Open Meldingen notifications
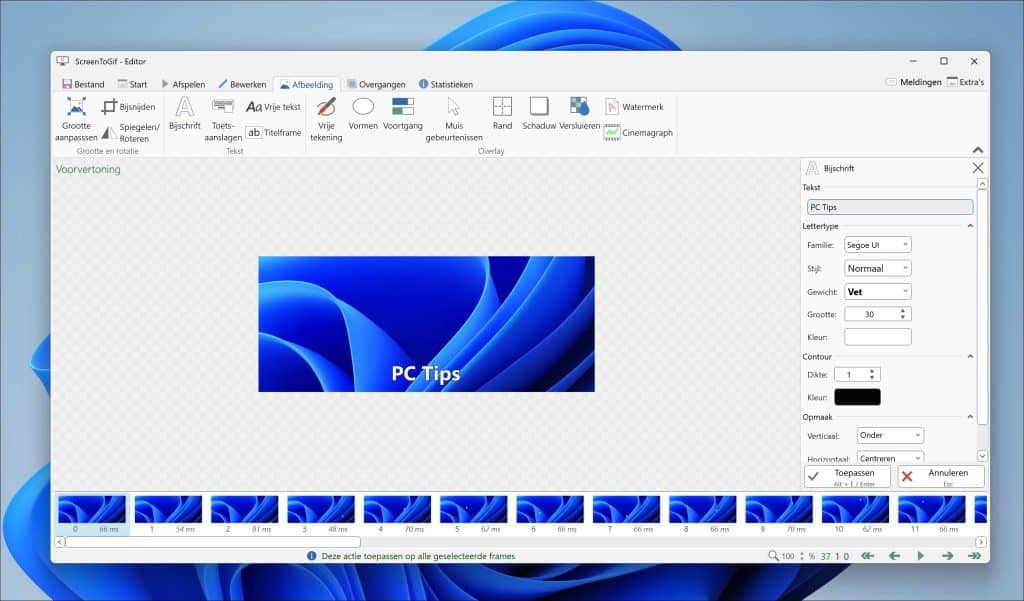Viewport: 1024px width, 601px height. (914, 82)
